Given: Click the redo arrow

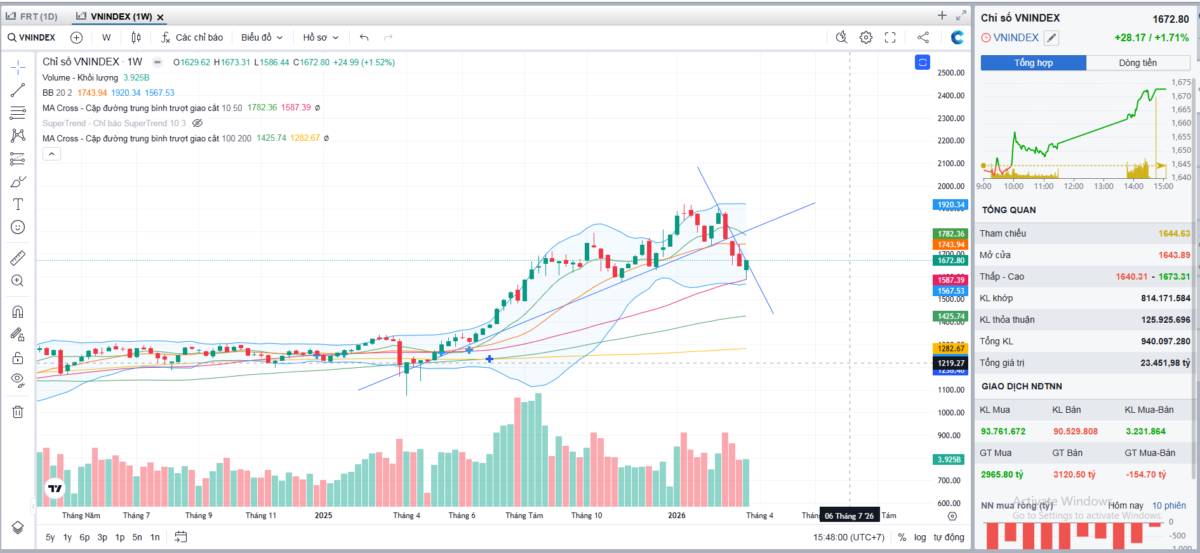Looking at the screenshot, I should coord(388,37).
